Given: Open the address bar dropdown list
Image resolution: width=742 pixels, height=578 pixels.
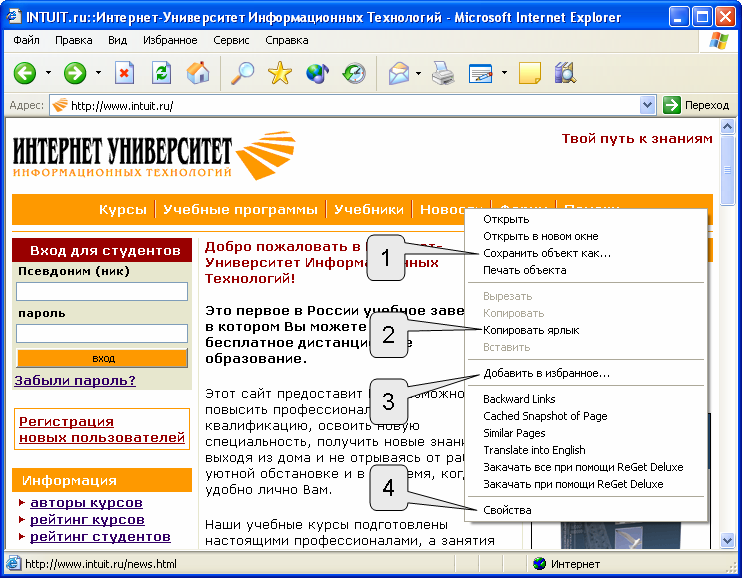Looking at the screenshot, I should [647, 105].
